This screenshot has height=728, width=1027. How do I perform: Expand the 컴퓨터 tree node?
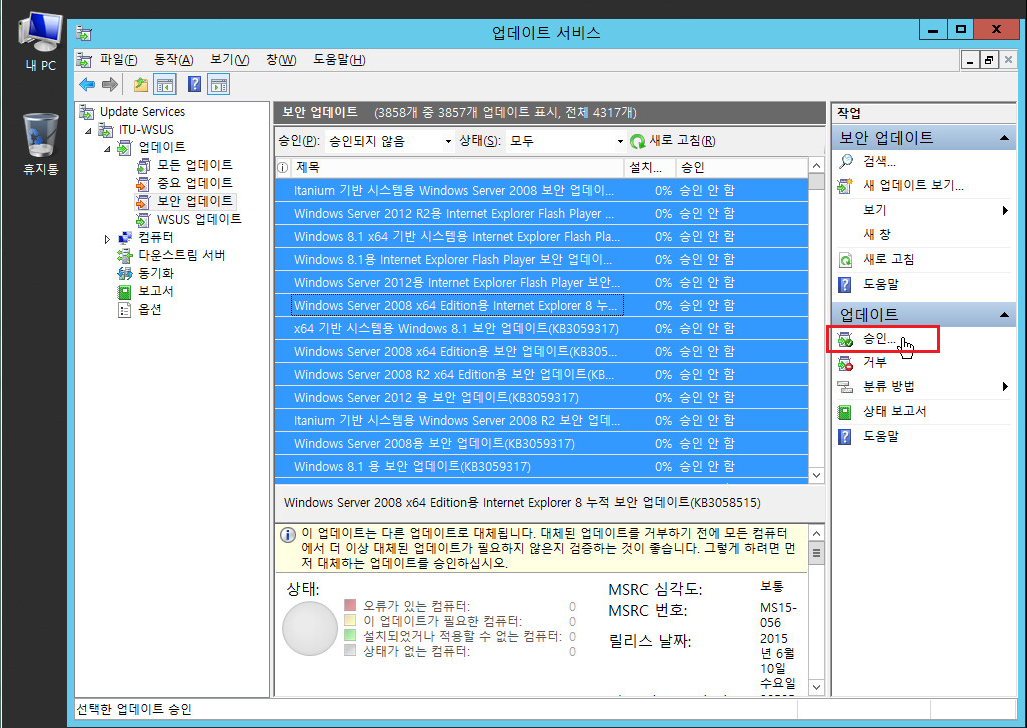[108, 238]
